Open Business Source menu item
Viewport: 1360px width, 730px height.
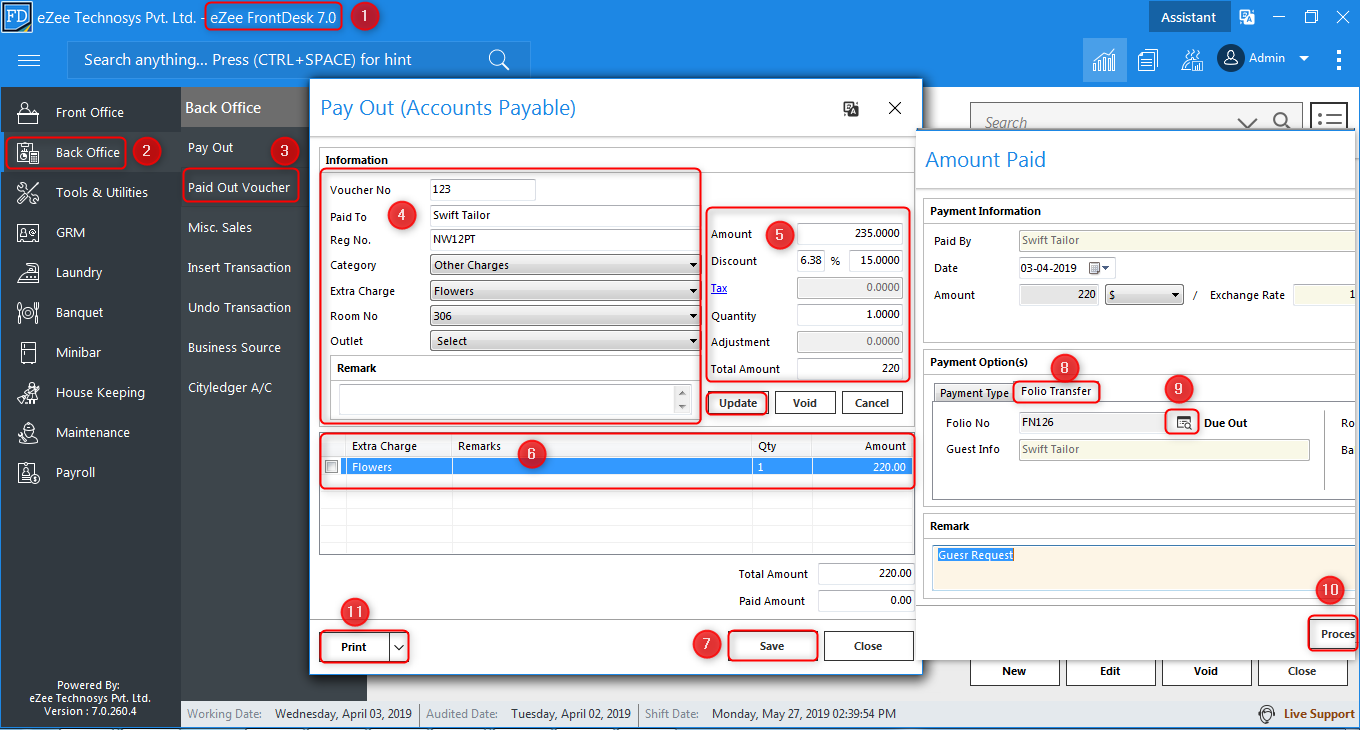tap(234, 347)
